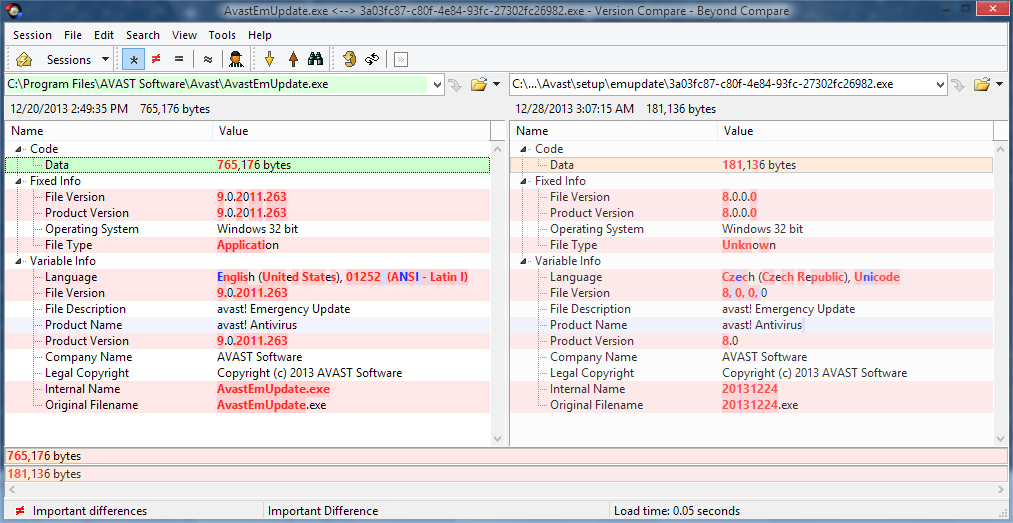Click left pane scrollbar down arrow

[497, 438]
